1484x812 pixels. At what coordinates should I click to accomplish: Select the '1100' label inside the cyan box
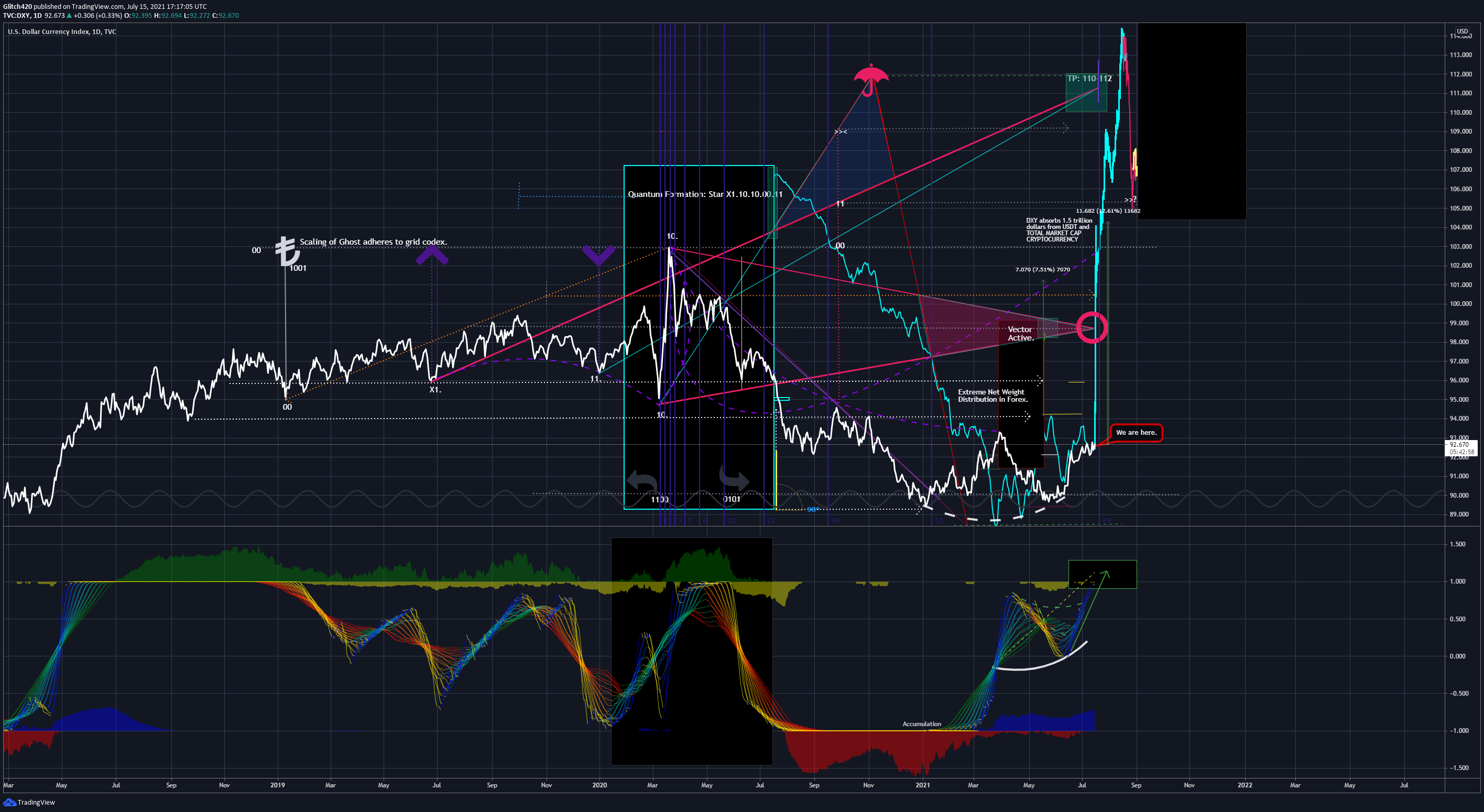660,499
